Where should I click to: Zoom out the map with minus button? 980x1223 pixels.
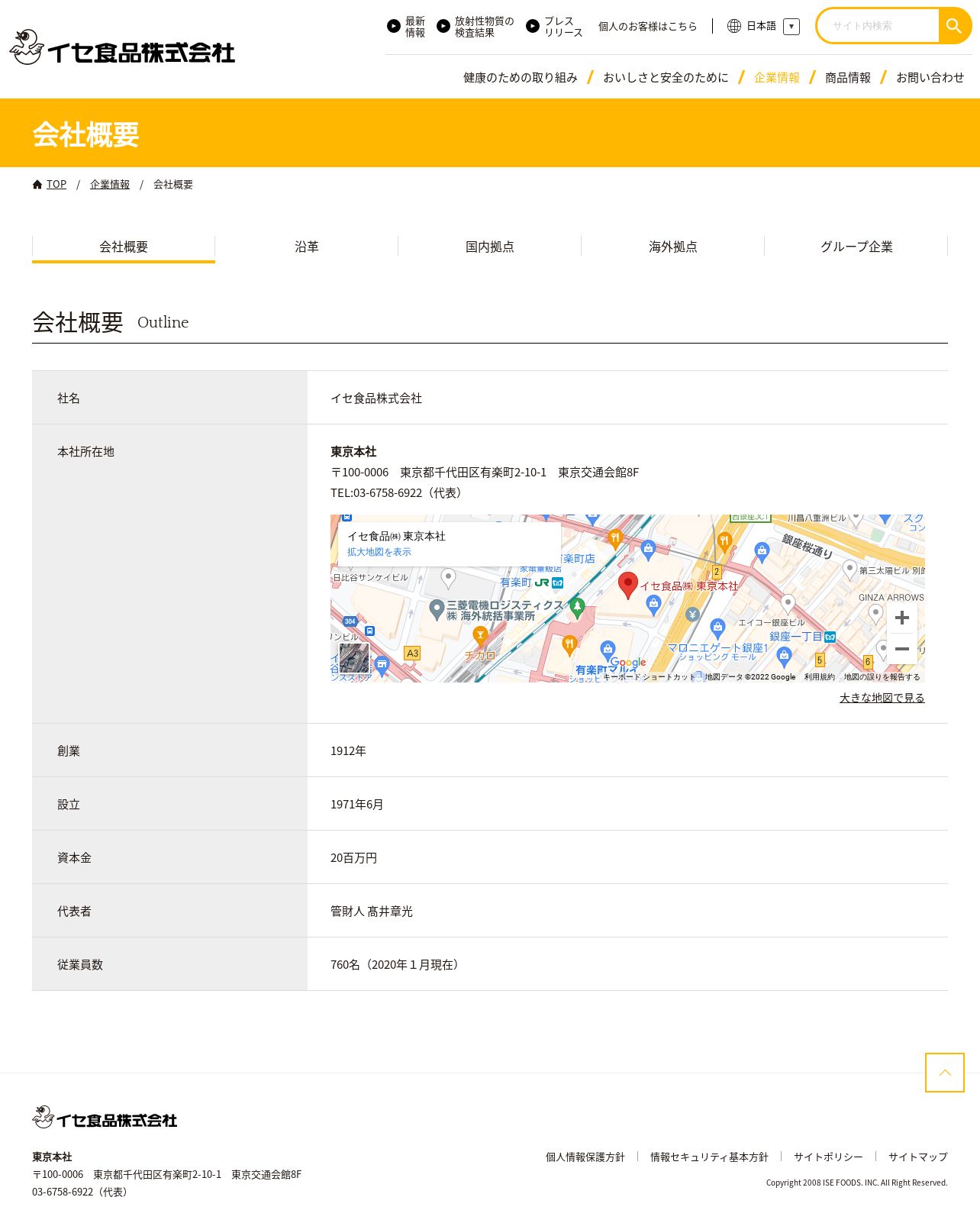901,649
